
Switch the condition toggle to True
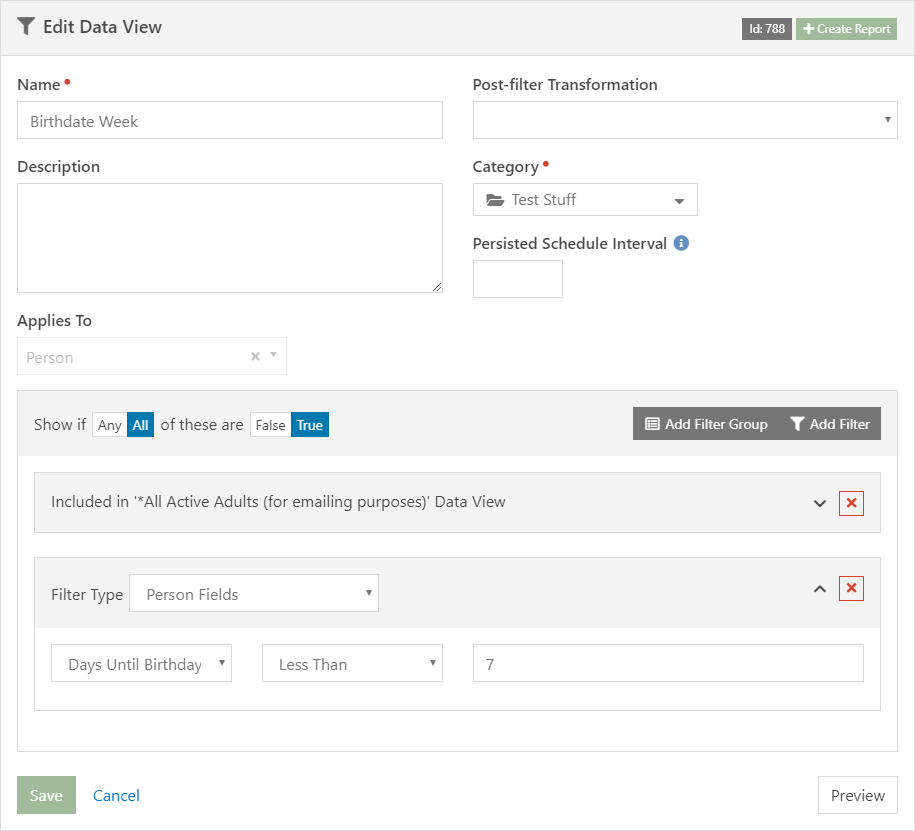(310, 425)
